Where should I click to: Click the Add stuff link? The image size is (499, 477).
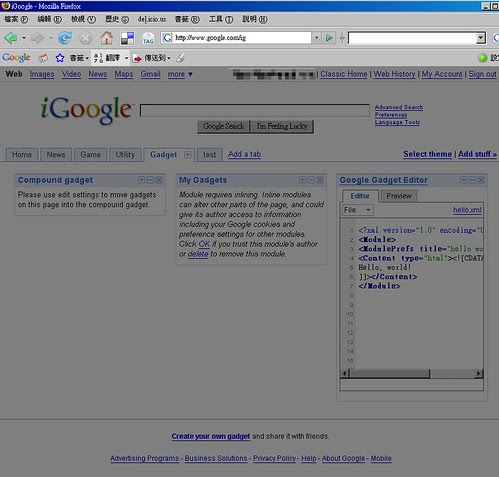pos(477,154)
